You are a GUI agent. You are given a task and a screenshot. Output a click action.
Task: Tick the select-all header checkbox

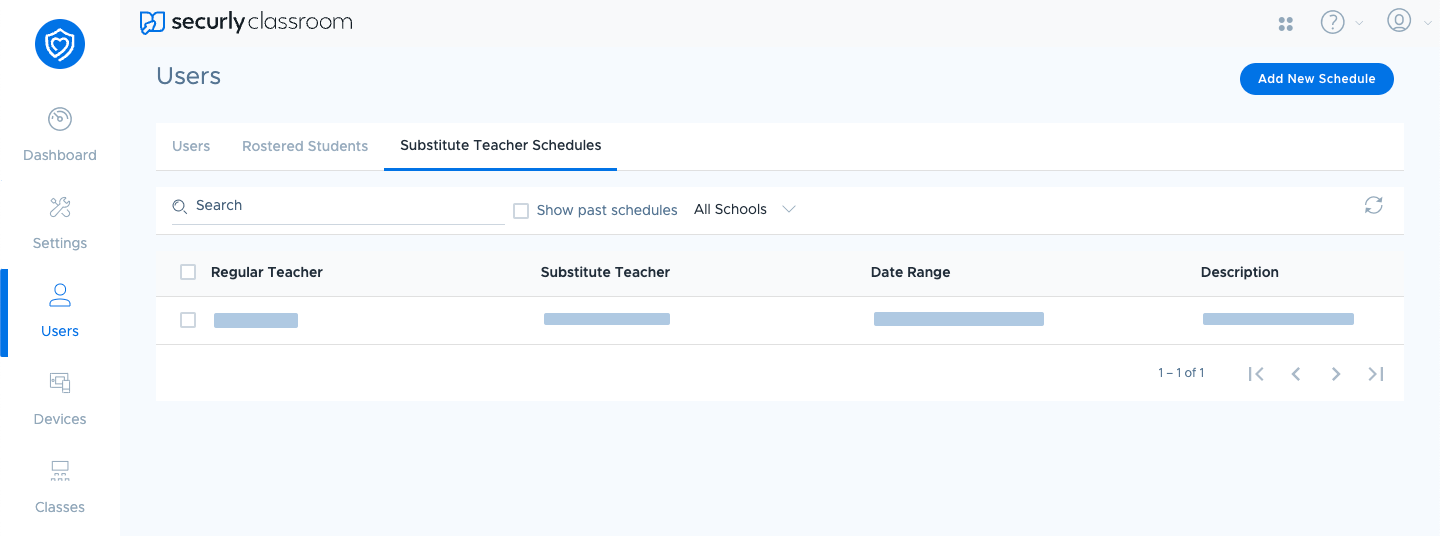pos(188,272)
